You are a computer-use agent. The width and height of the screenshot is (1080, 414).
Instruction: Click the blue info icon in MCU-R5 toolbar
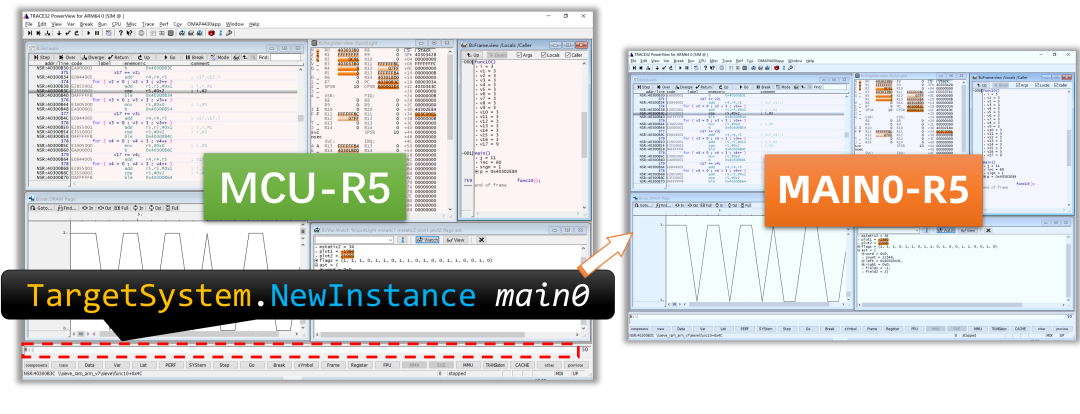220,33
